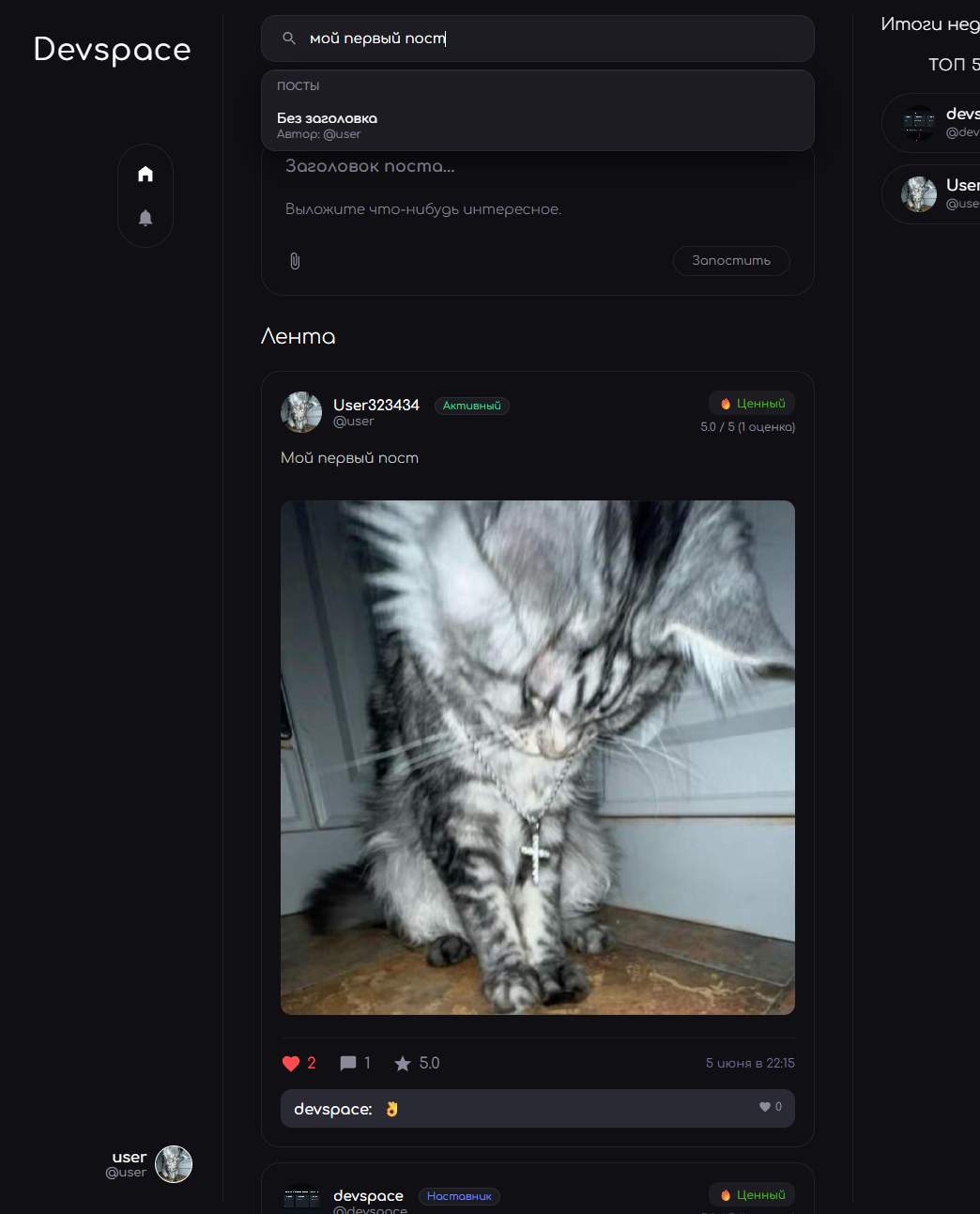Image resolution: width=980 pixels, height=1214 pixels.
Task: Open devspace avatar in second post
Action: click(x=301, y=1199)
